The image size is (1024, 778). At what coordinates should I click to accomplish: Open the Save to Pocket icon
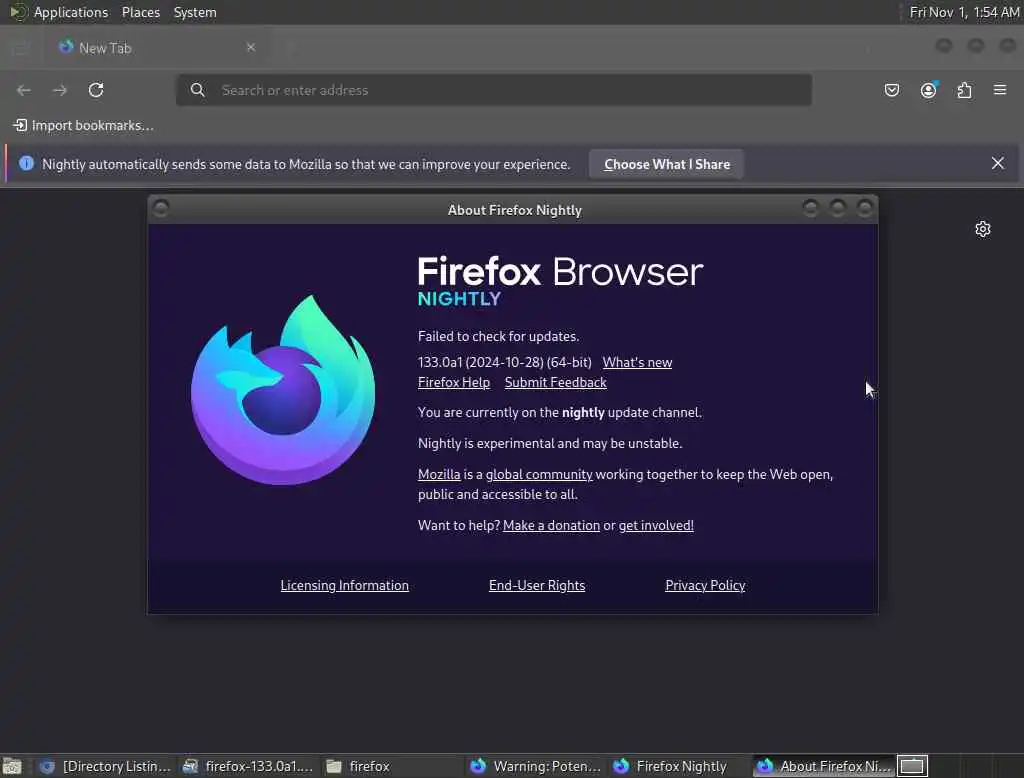click(891, 90)
